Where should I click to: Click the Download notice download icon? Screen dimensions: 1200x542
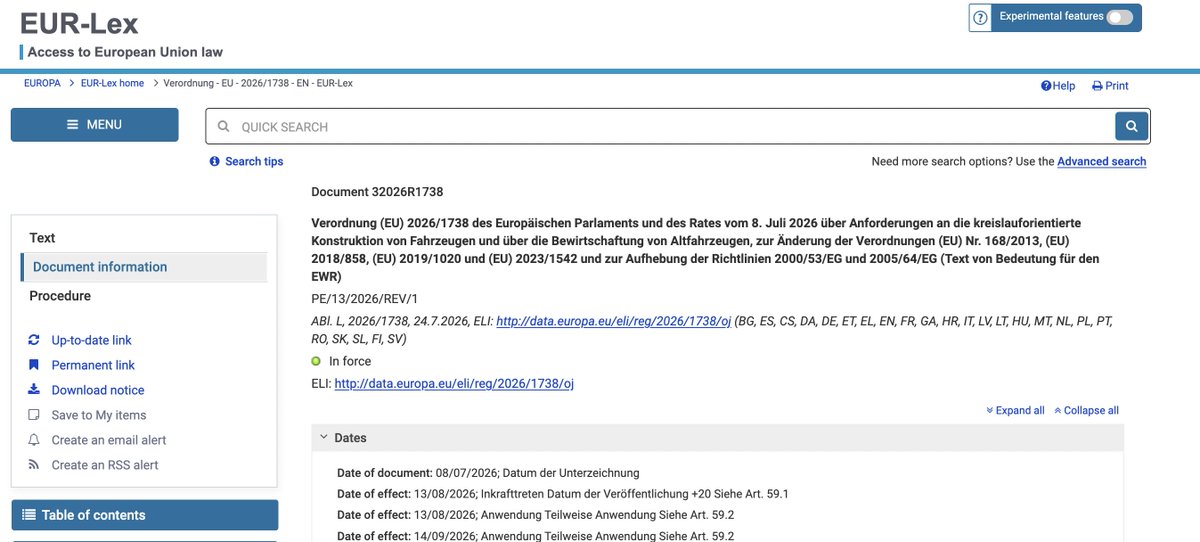pos(34,390)
